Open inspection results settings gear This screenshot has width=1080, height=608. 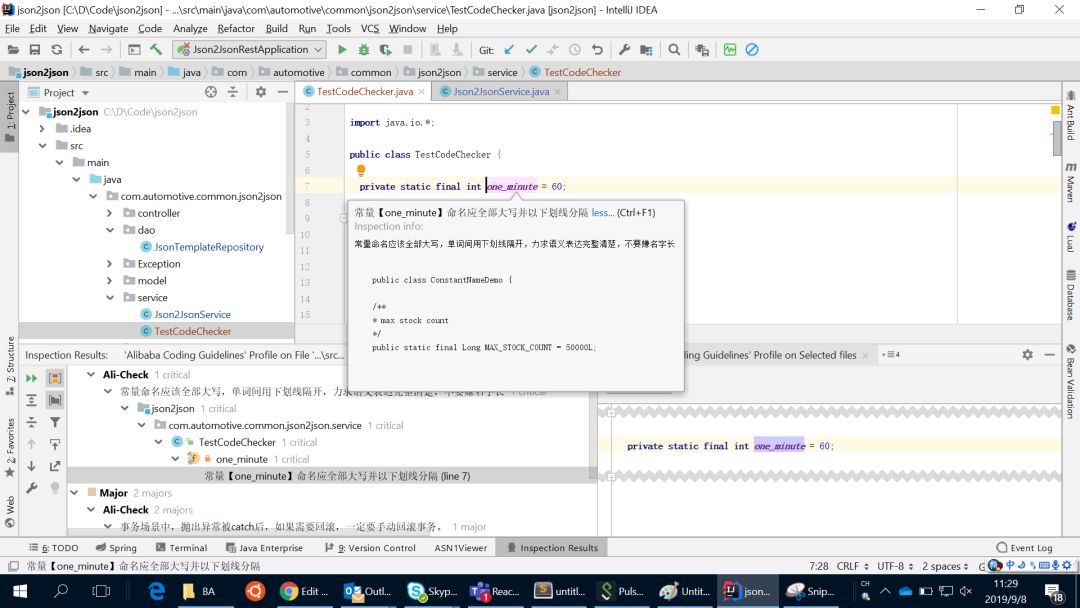[1027, 355]
